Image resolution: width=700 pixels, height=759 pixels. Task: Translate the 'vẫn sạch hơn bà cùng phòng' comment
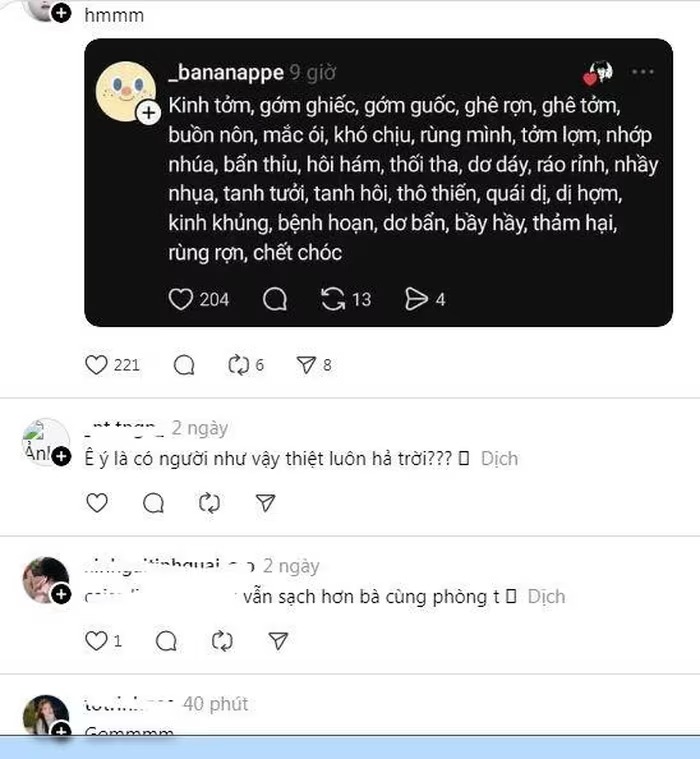546,597
